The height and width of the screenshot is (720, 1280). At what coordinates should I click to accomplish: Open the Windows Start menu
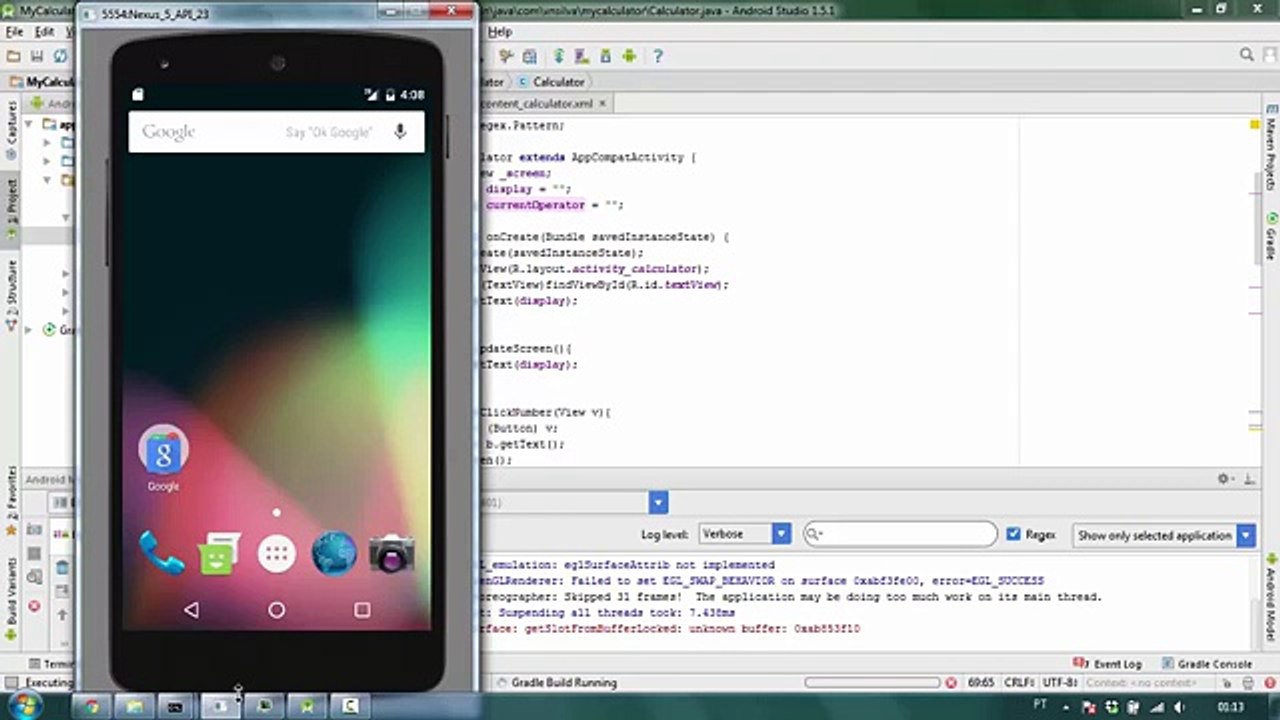click(x=23, y=706)
